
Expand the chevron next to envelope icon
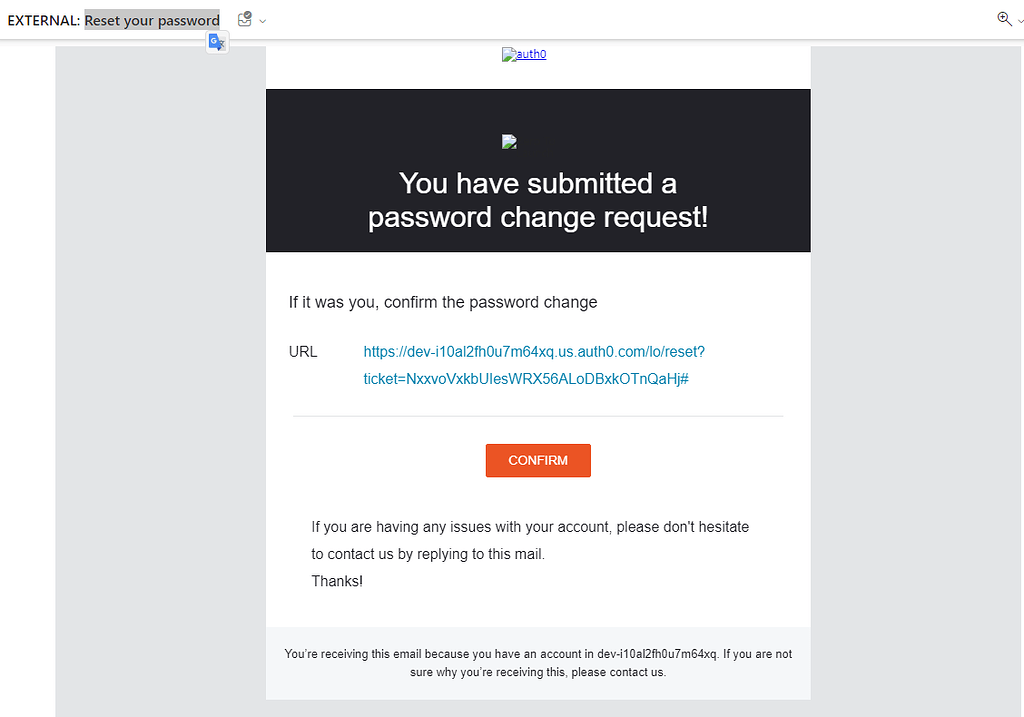(x=262, y=20)
